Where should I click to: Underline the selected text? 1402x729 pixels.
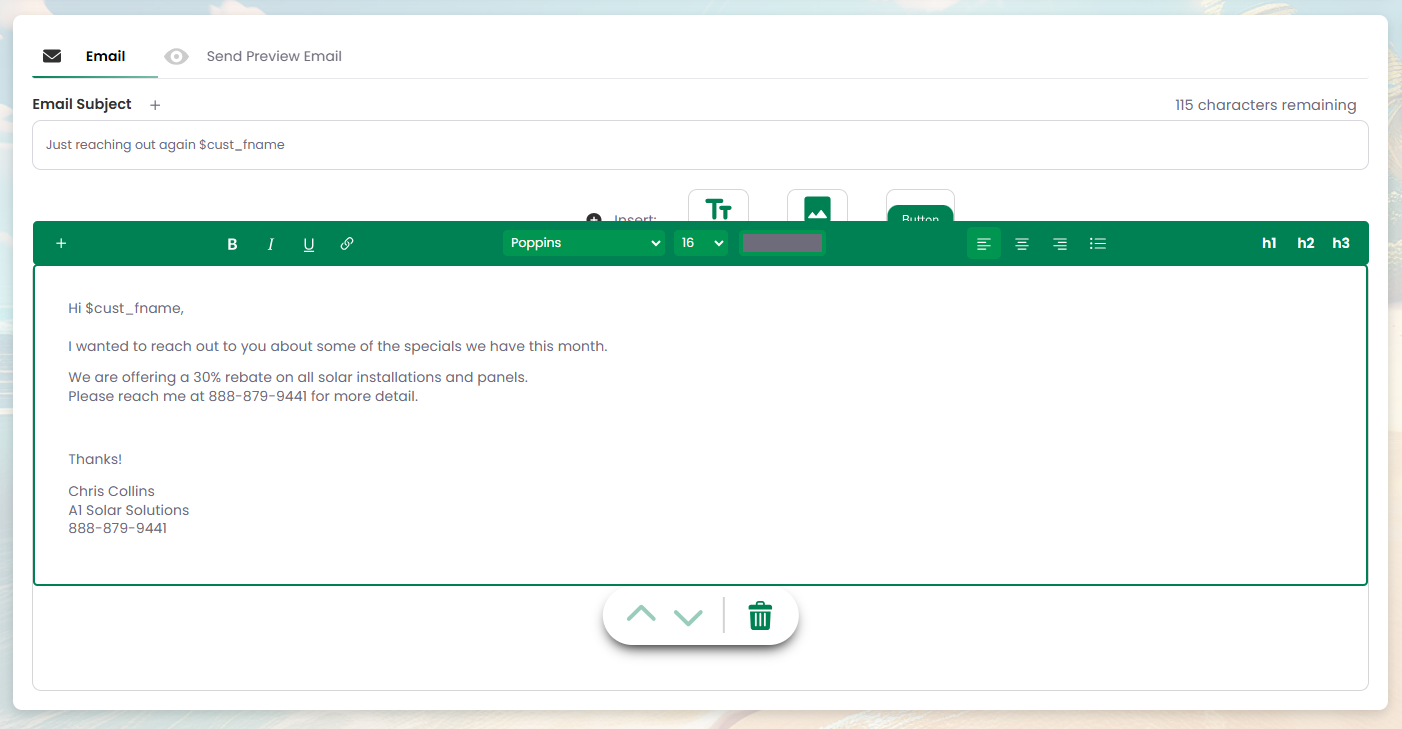[x=309, y=244]
